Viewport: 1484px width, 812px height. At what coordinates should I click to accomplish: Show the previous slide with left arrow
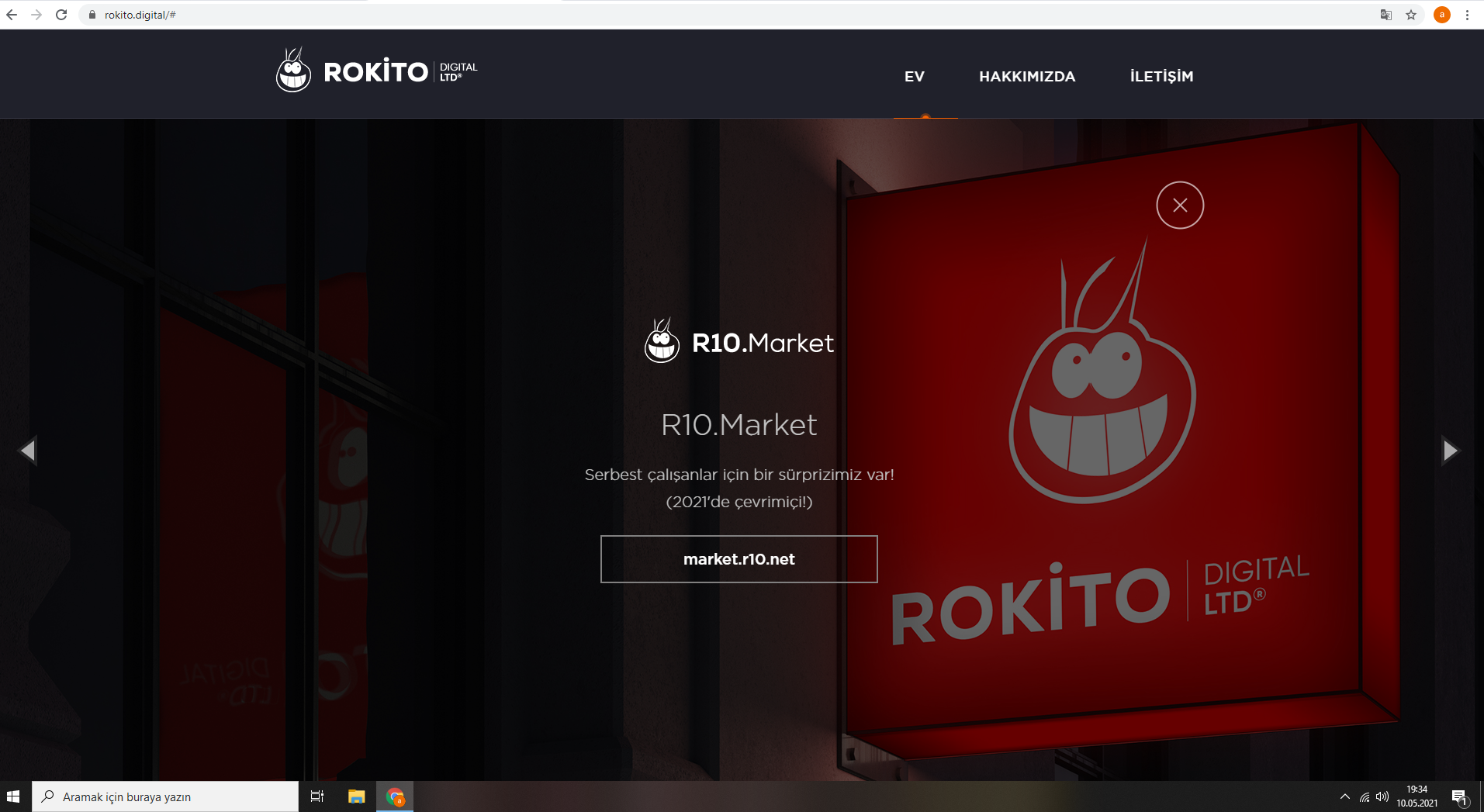click(29, 450)
